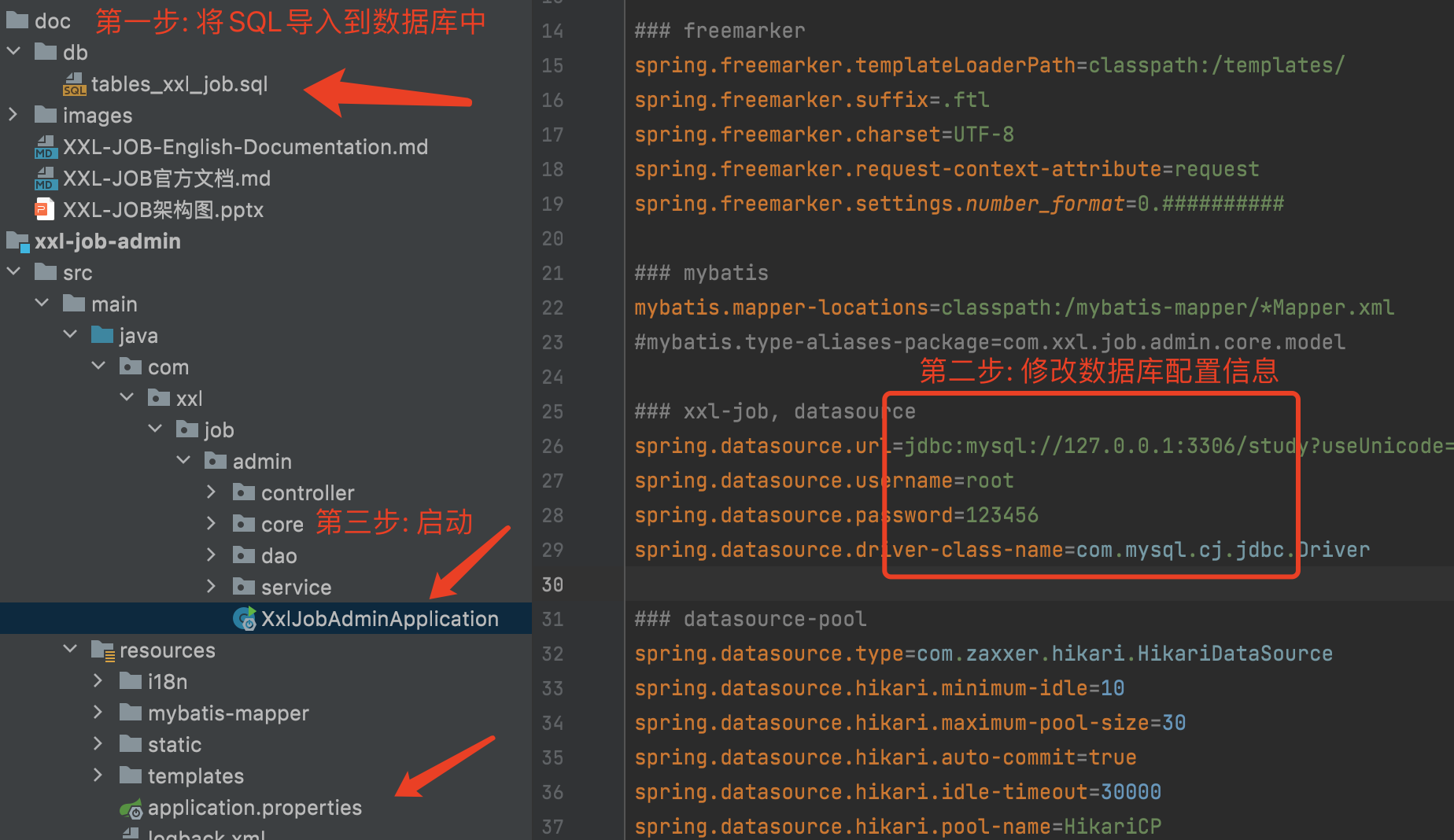
Task: Click the templates folder icon
Action: click(131, 776)
